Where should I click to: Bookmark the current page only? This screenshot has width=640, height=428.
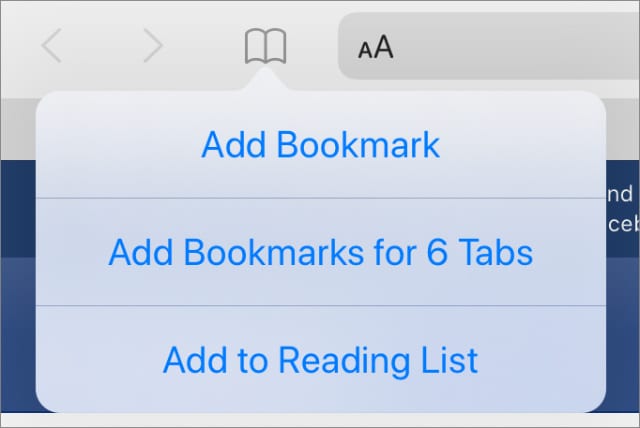coord(321,144)
